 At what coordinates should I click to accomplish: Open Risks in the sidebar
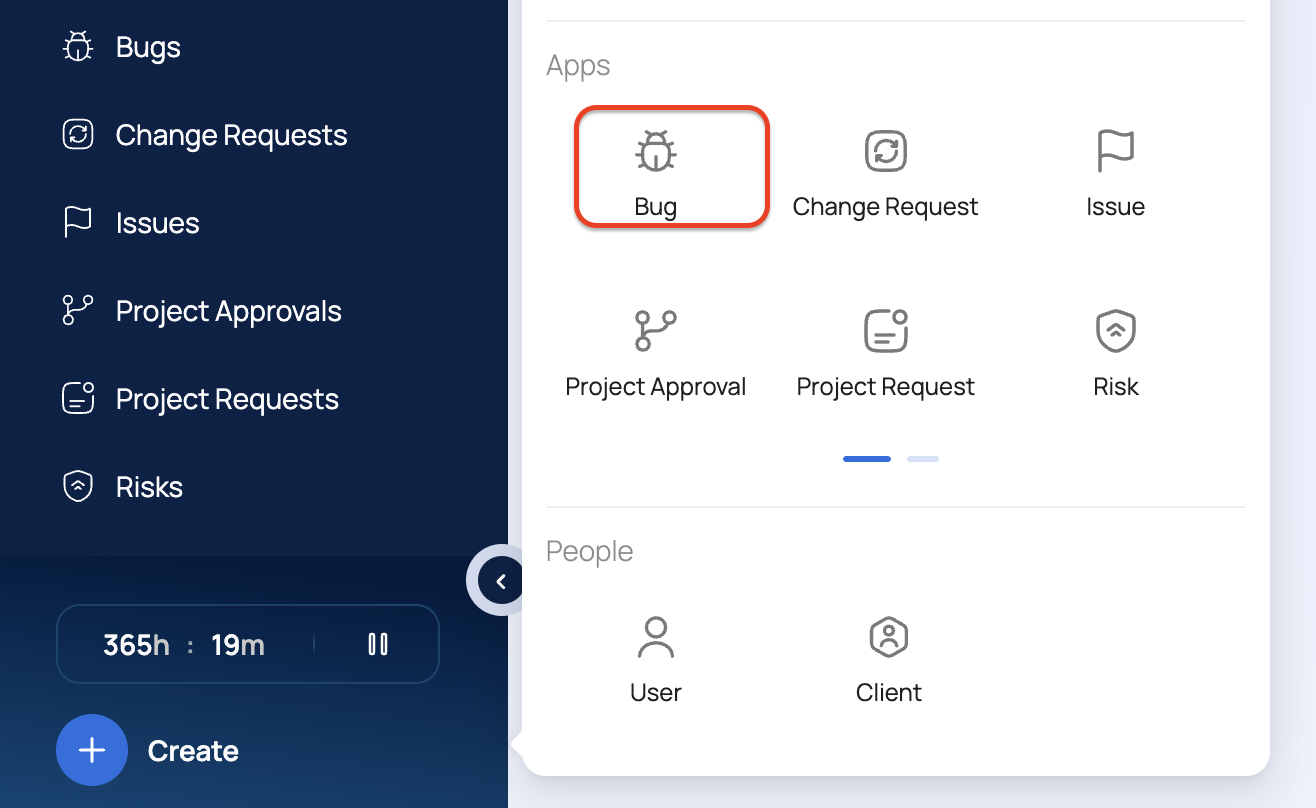pyautogui.click(x=149, y=488)
